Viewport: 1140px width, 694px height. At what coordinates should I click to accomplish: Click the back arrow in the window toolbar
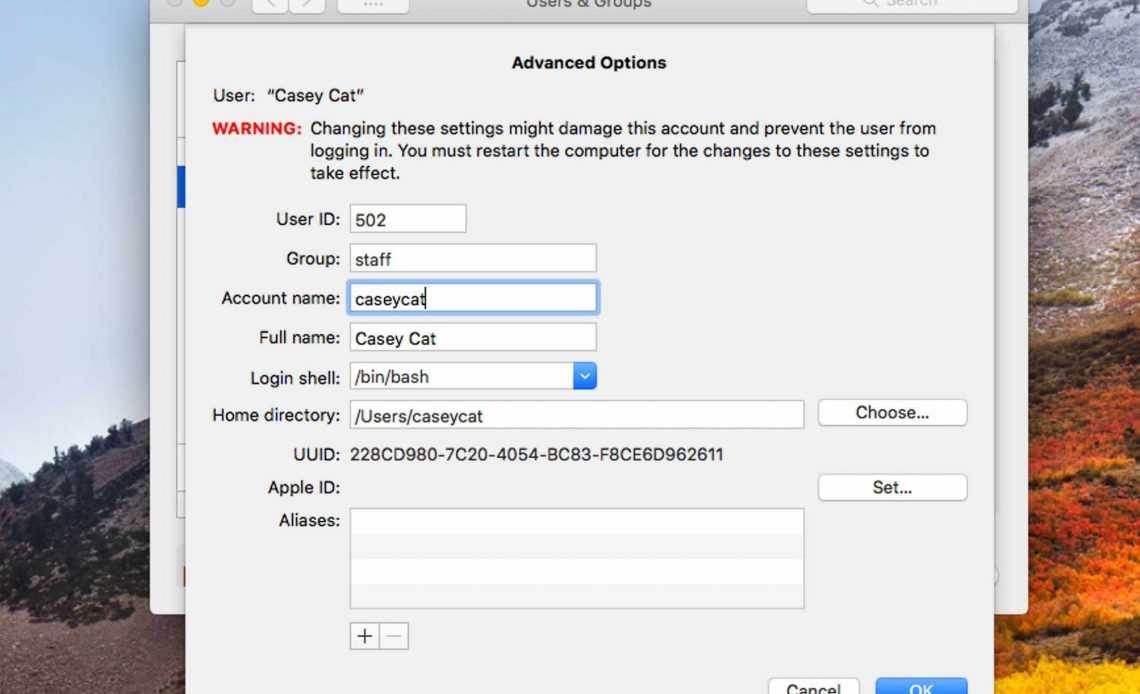pos(270,5)
